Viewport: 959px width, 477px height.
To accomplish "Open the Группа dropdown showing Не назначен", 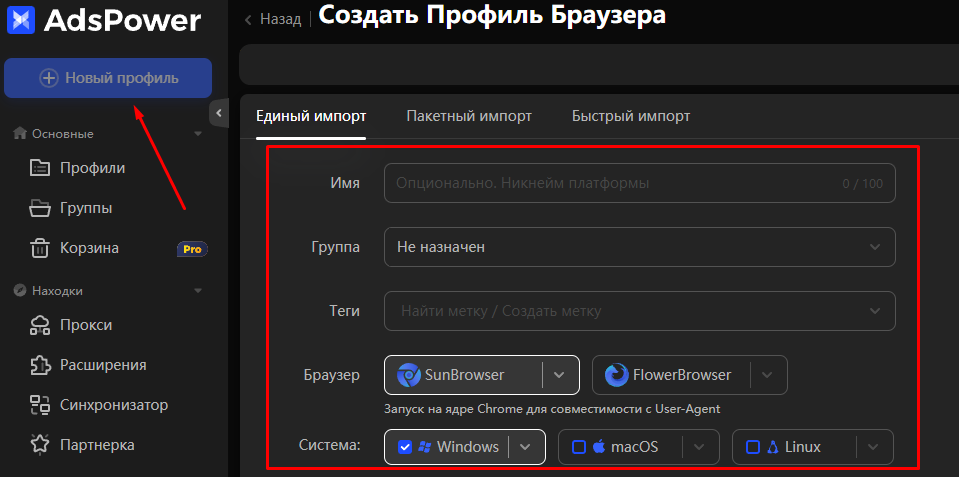I will click(640, 247).
